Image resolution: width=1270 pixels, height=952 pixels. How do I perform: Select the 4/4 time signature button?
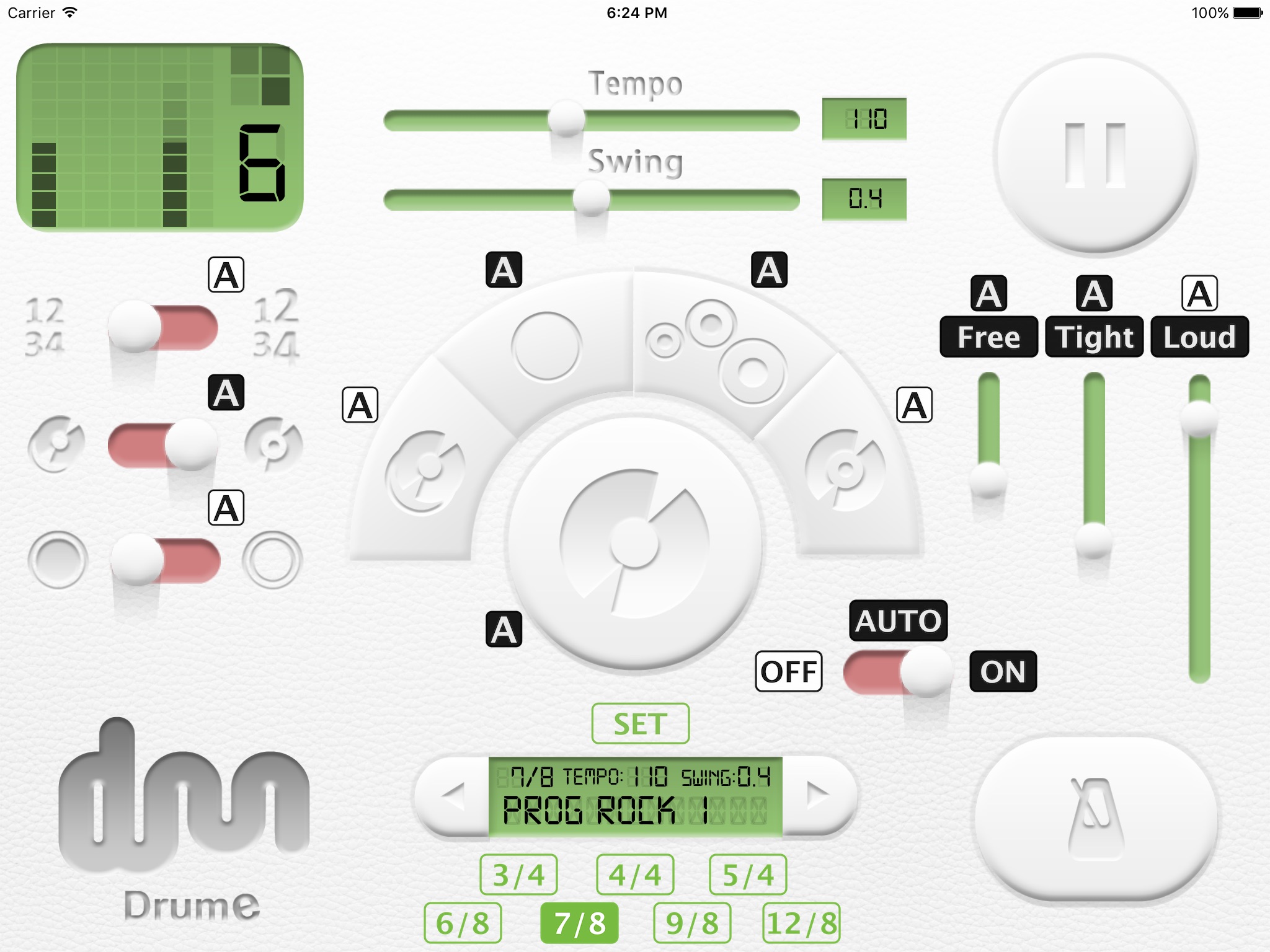617,870
